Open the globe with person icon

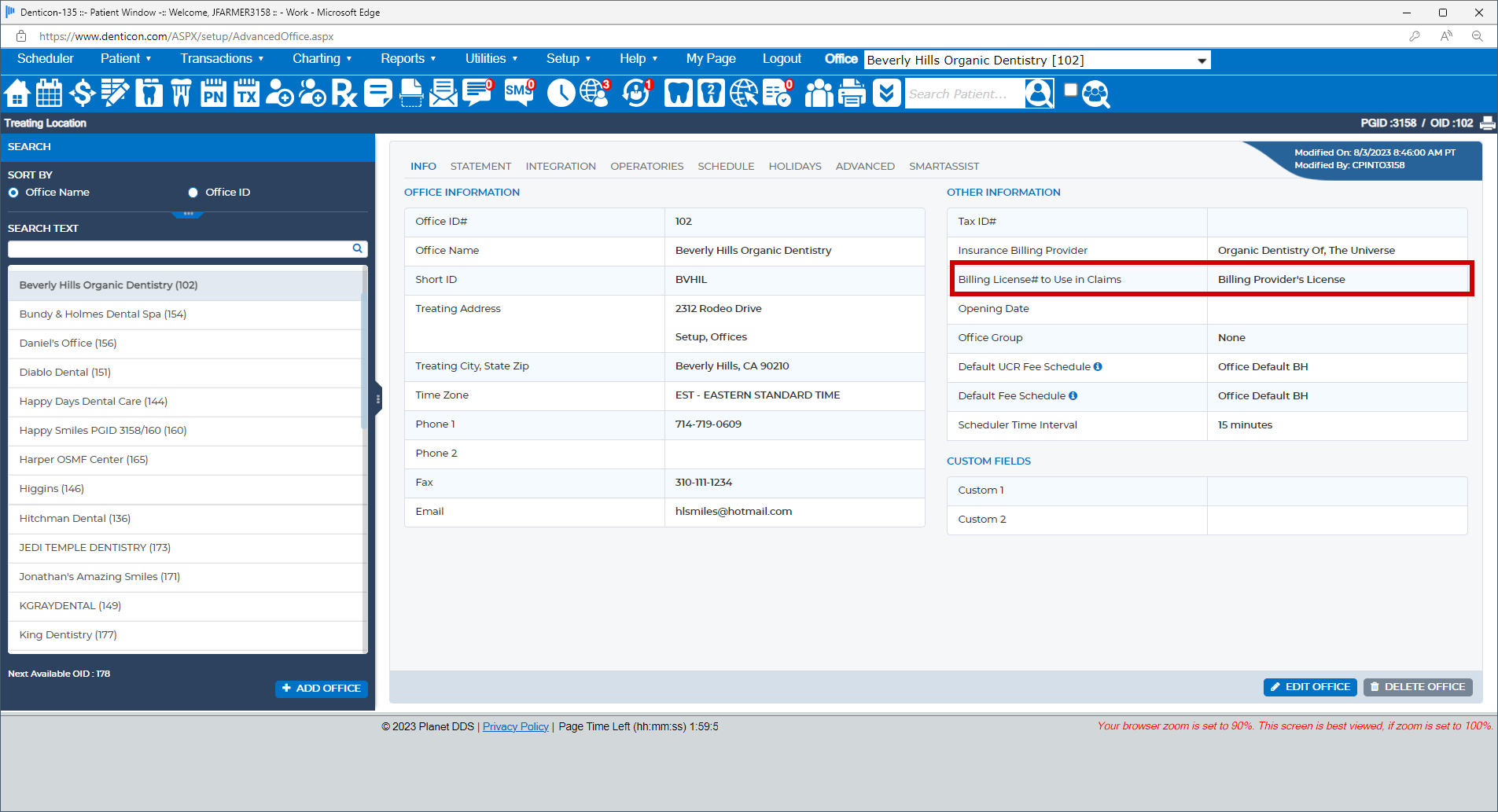(595, 94)
